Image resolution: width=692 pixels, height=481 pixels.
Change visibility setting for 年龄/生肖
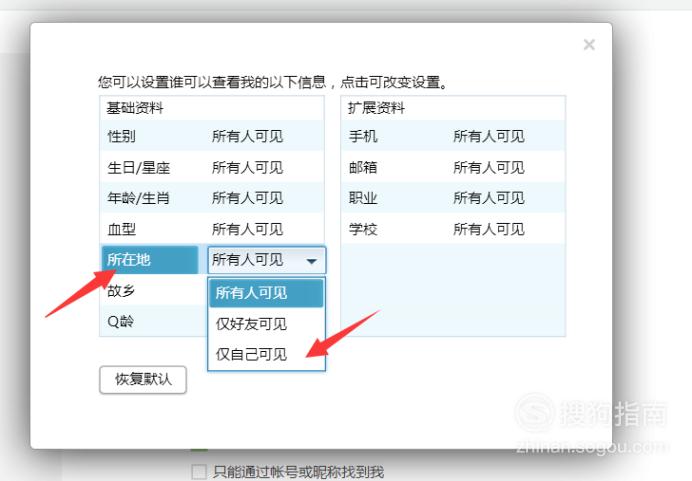(247, 198)
